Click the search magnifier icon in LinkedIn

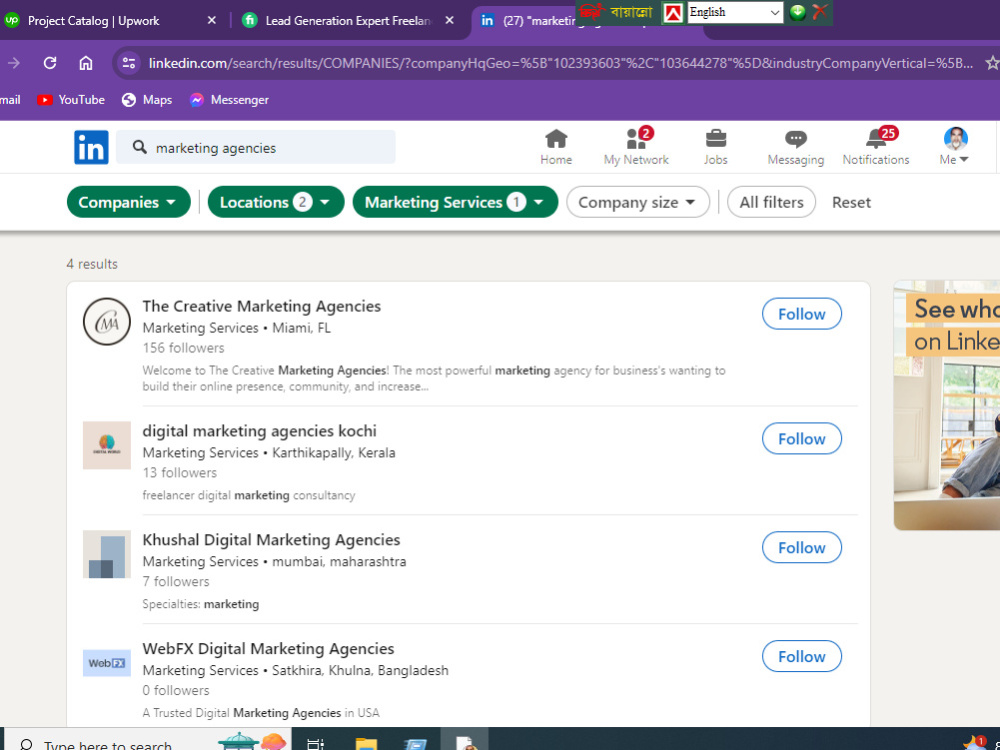pos(140,147)
